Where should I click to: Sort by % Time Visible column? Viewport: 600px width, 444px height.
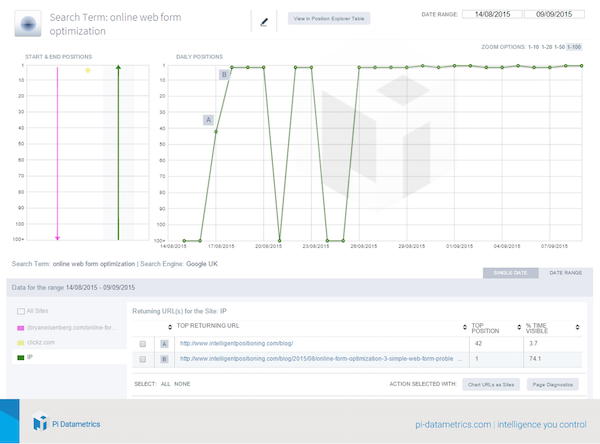tap(536, 328)
